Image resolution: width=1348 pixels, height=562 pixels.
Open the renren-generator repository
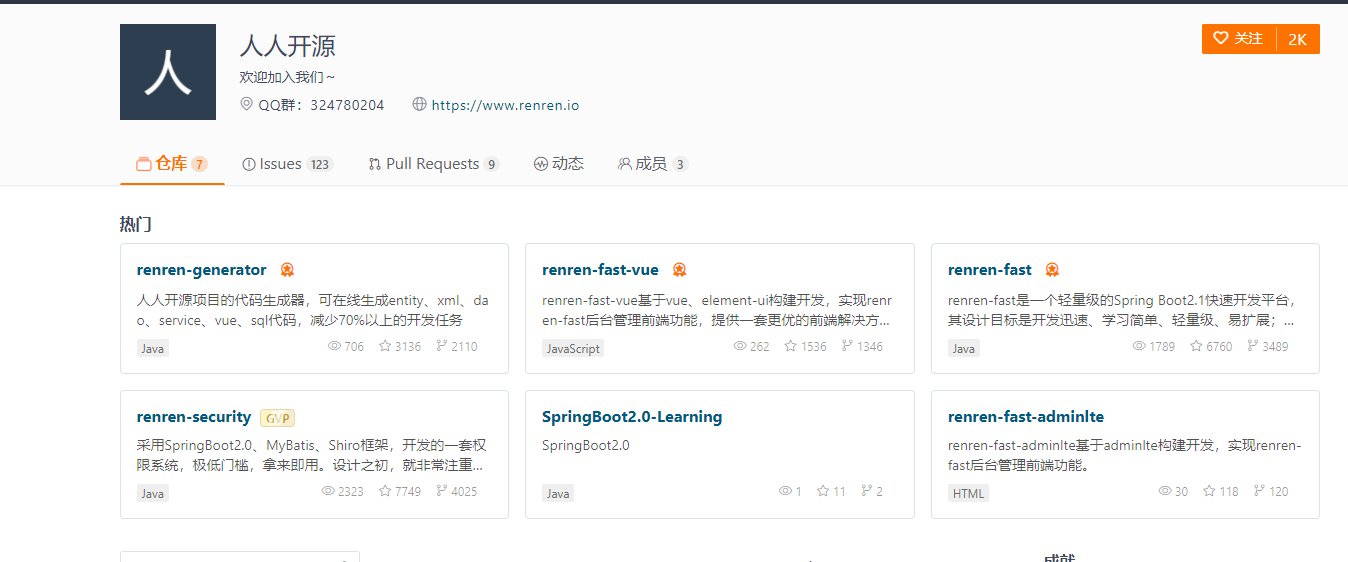click(202, 270)
